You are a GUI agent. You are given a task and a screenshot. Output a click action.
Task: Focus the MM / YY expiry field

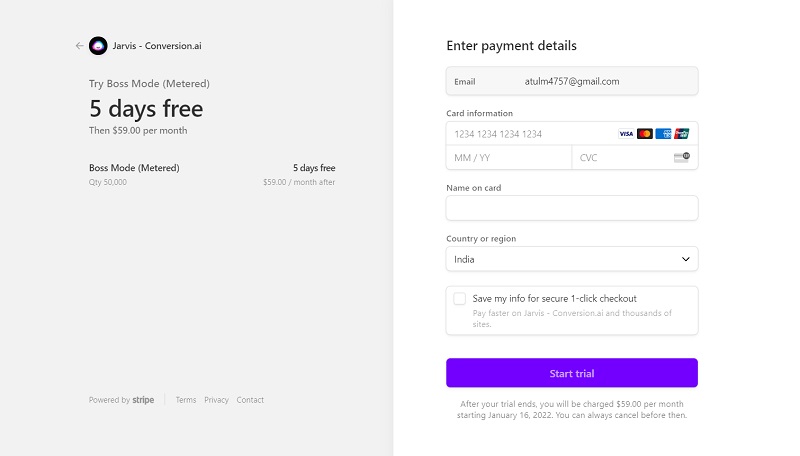(x=509, y=158)
